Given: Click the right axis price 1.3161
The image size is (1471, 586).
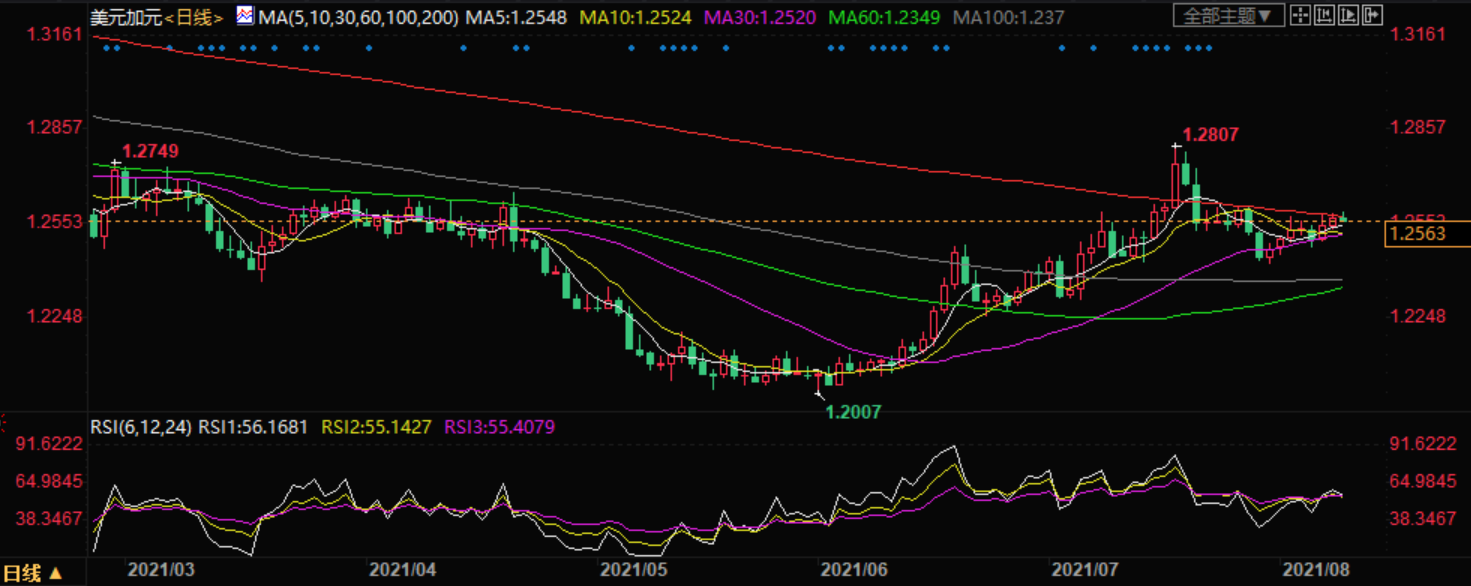Looking at the screenshot, I should coord(1418,34).
